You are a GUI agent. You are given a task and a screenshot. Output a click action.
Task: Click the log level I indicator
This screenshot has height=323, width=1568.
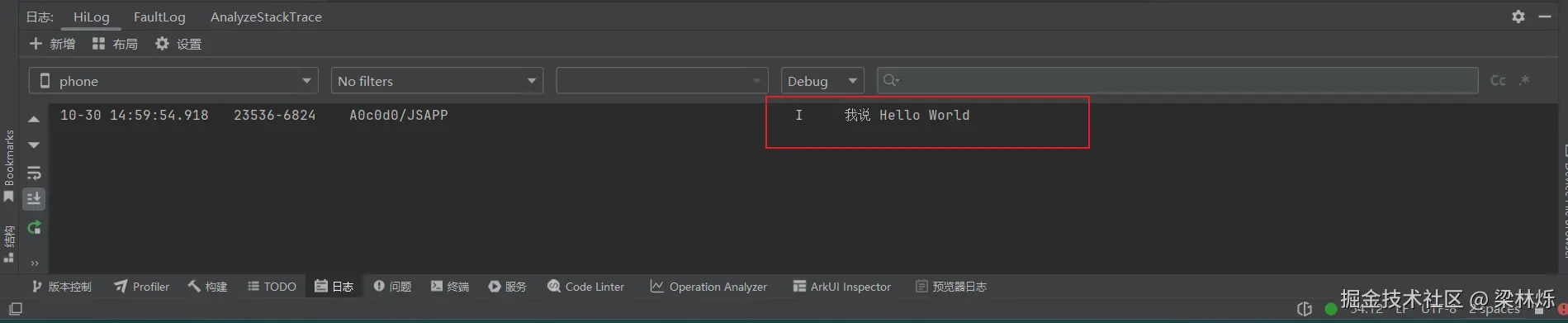(798, 115)
